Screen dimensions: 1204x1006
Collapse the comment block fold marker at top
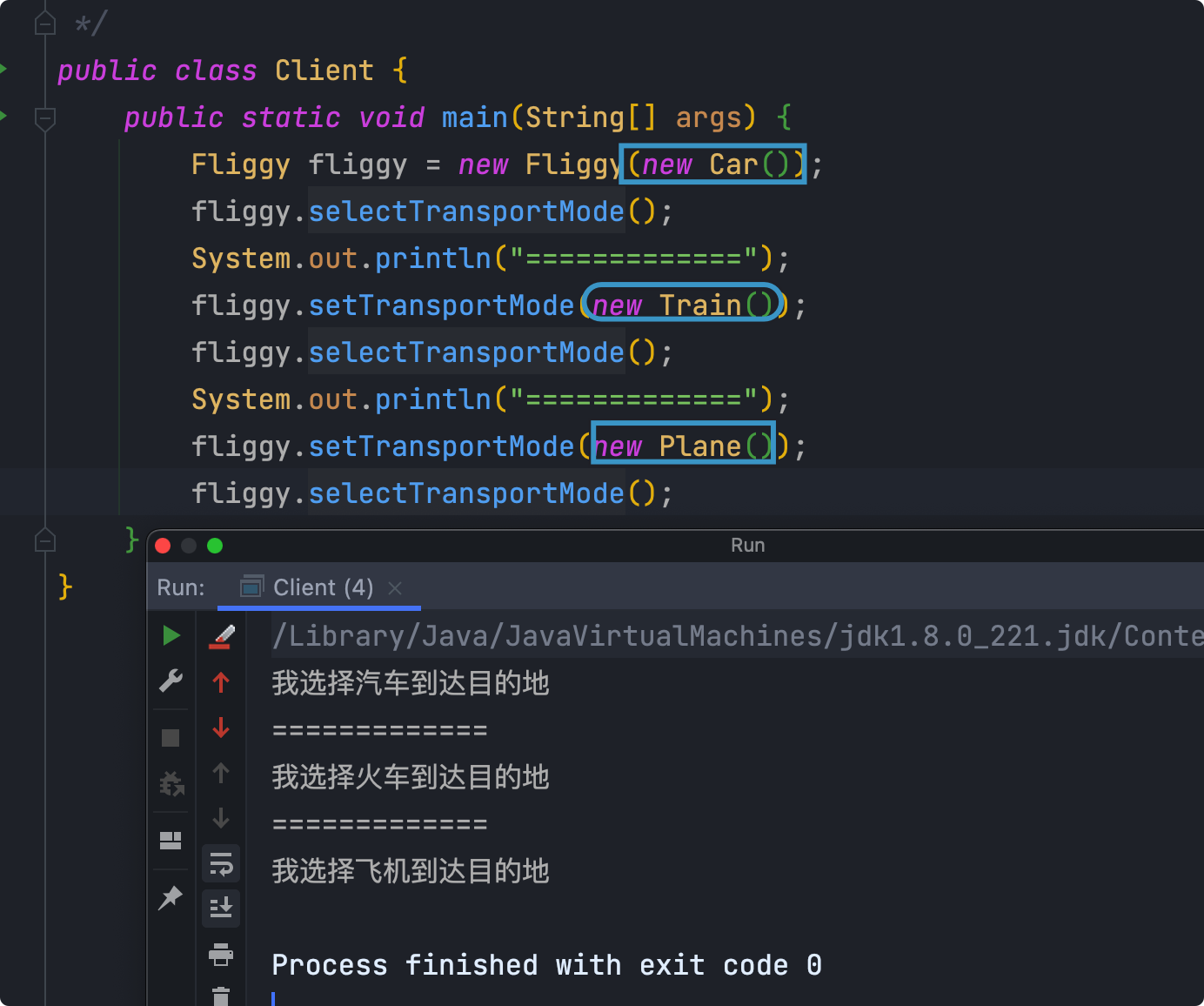[45, 23]
